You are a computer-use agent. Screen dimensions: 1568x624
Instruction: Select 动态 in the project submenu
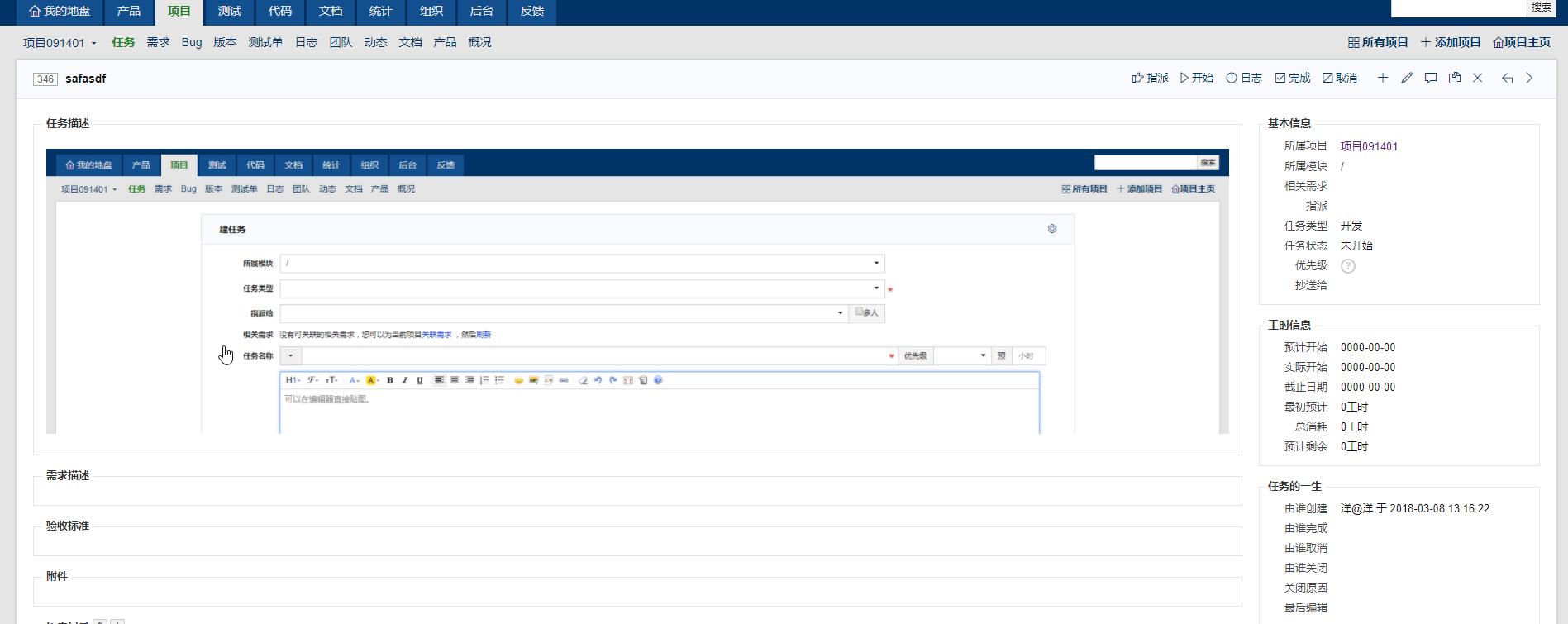[375, 43]
